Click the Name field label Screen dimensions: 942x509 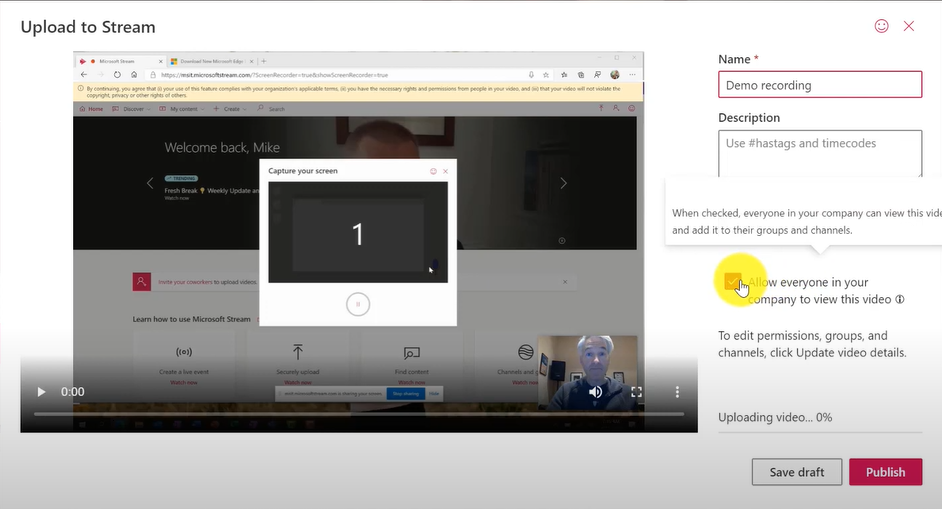734,59
